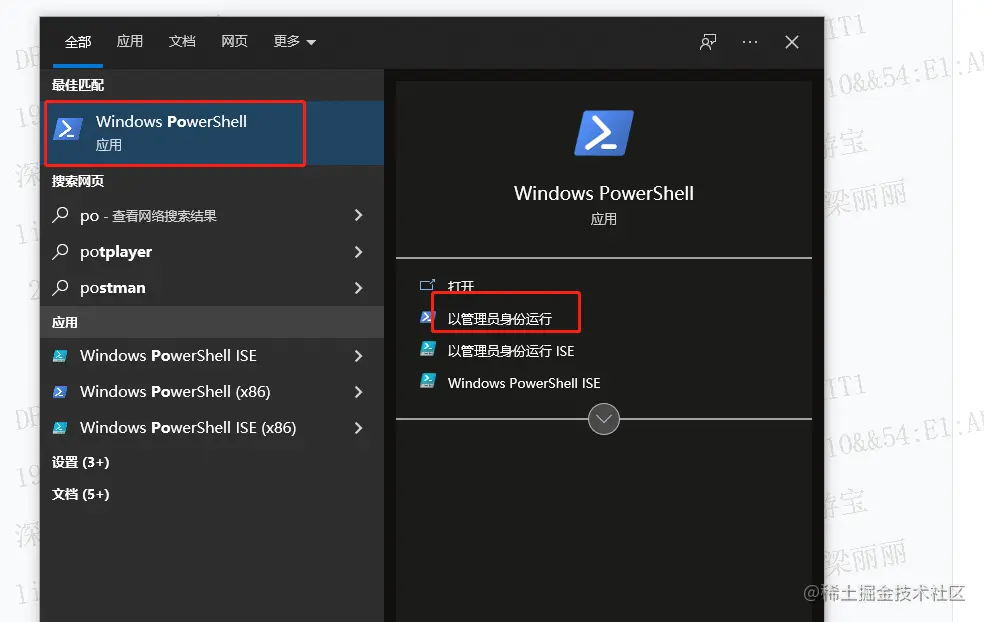Show the 文档 (5+) results
Screen dimensions: 984x622
[x=80, y=495]
